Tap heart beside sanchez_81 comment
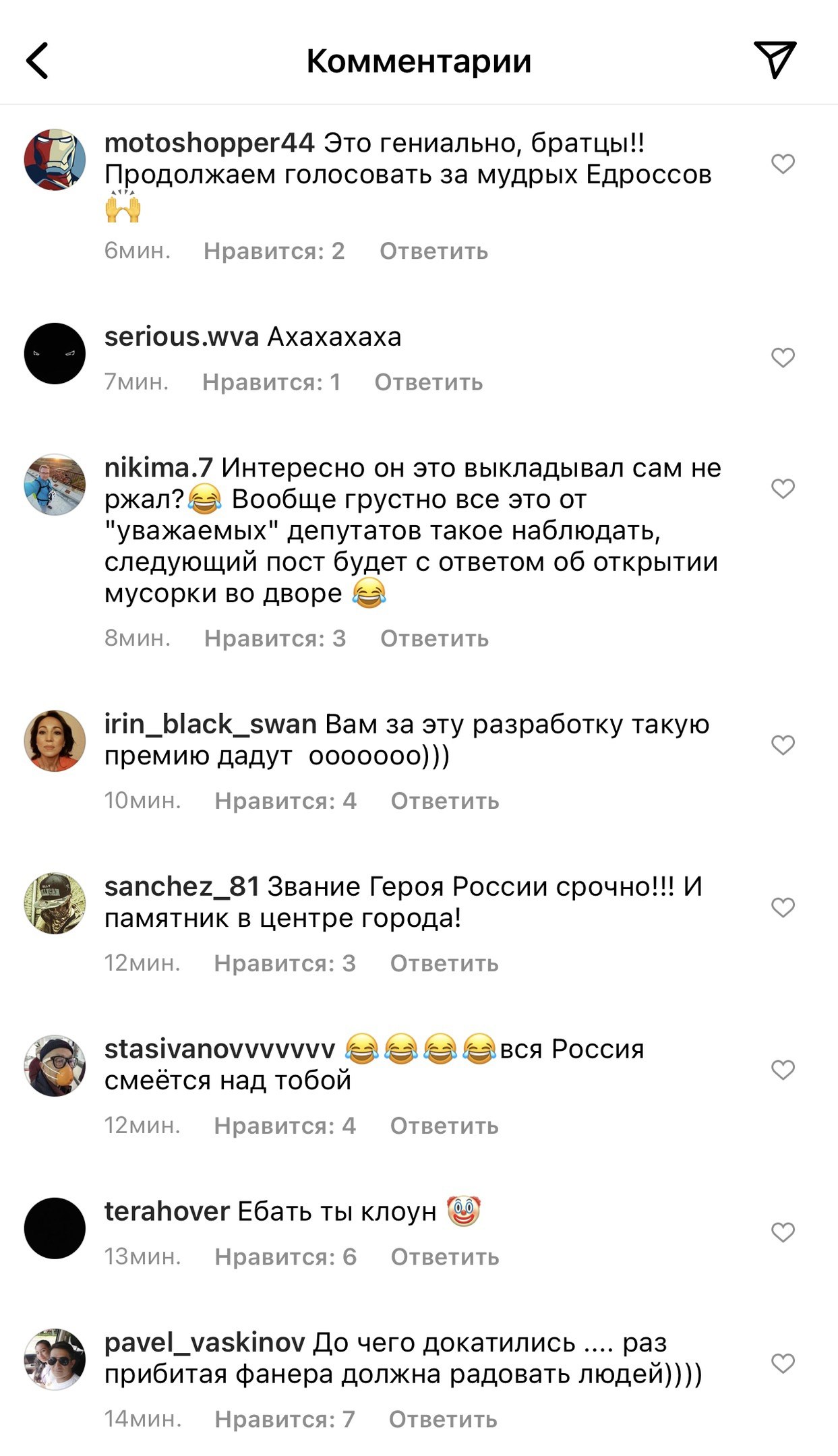838x1456 pixels. tap(783, 907)
